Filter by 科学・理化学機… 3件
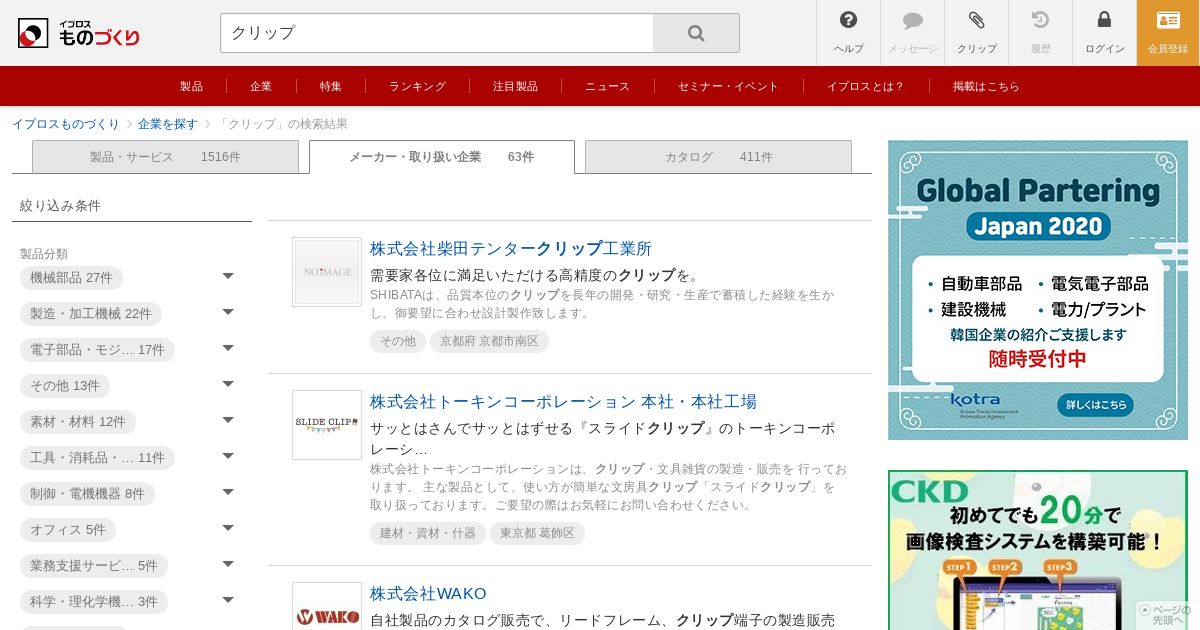Viewport: 1200px width, 630px height. (x=94, y=602)
